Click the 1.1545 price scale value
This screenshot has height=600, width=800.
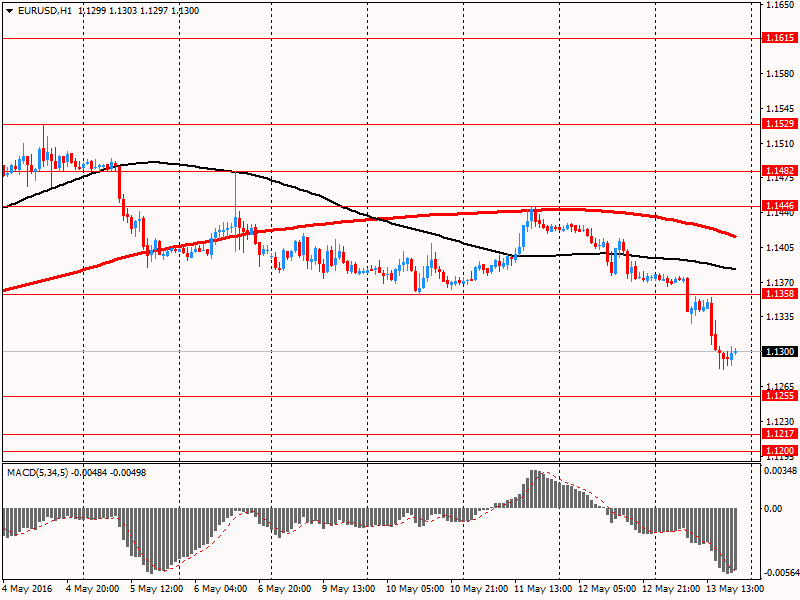tap(780, 109)
